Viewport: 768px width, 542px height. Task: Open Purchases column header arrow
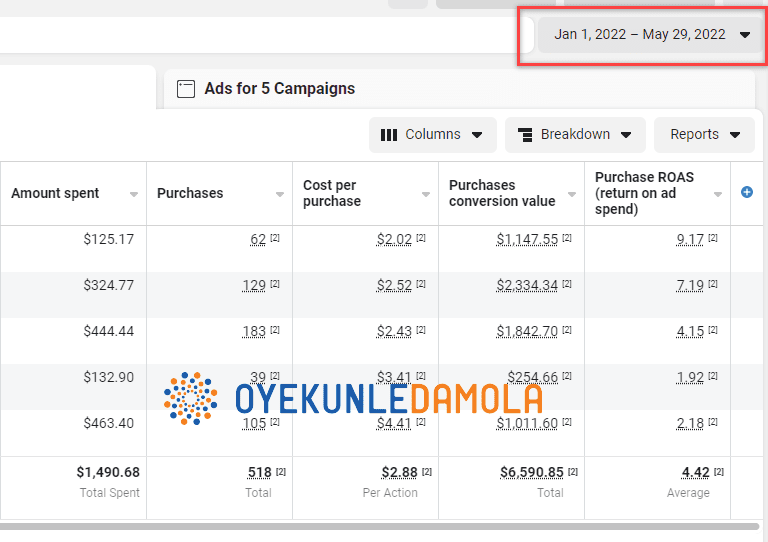[280, 194]
